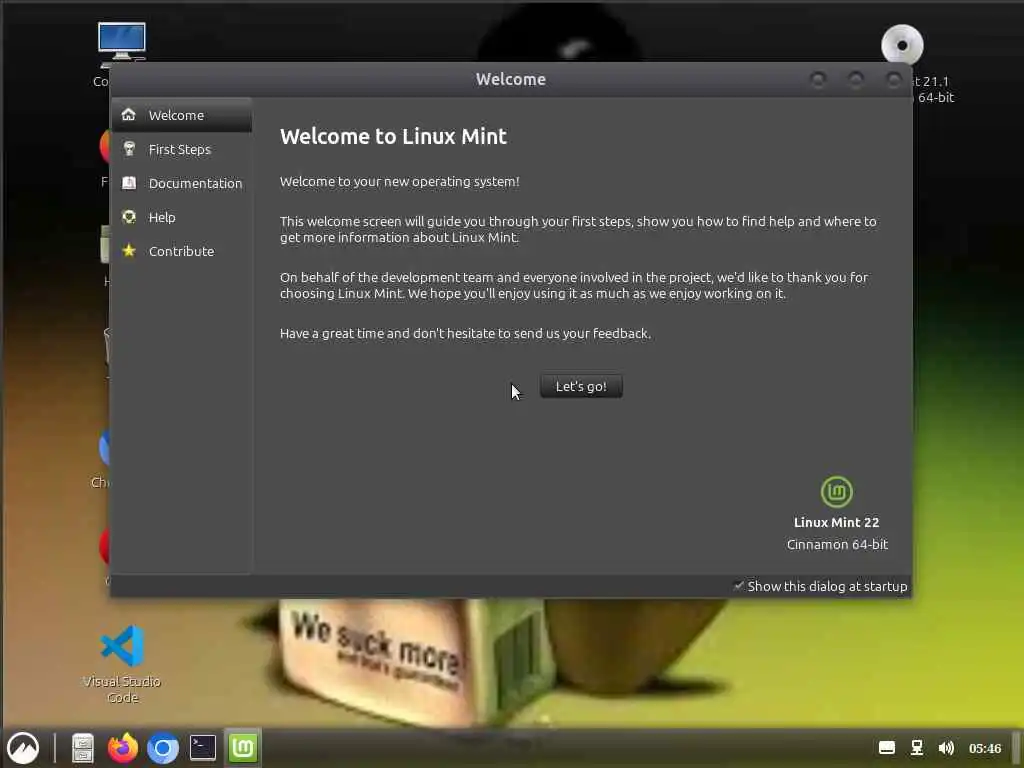Open the Documentation section
This screenshot has height=768, width=1024.
[182, 183]
